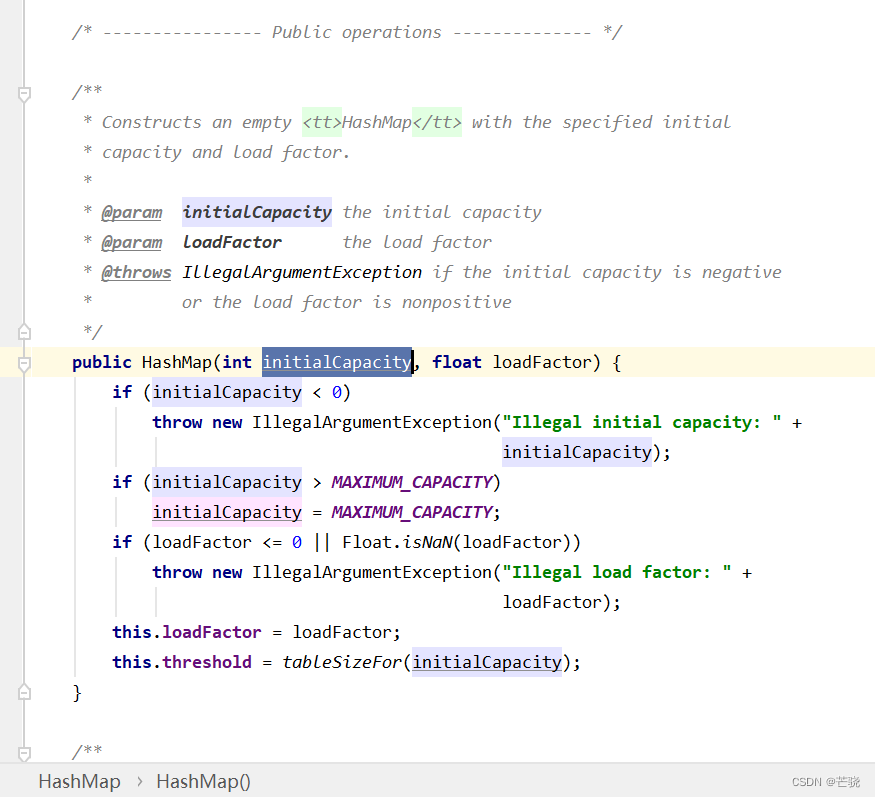
Task: Click the <tt>HashMap</tt> tag in the comment
Action: point(382,122)
